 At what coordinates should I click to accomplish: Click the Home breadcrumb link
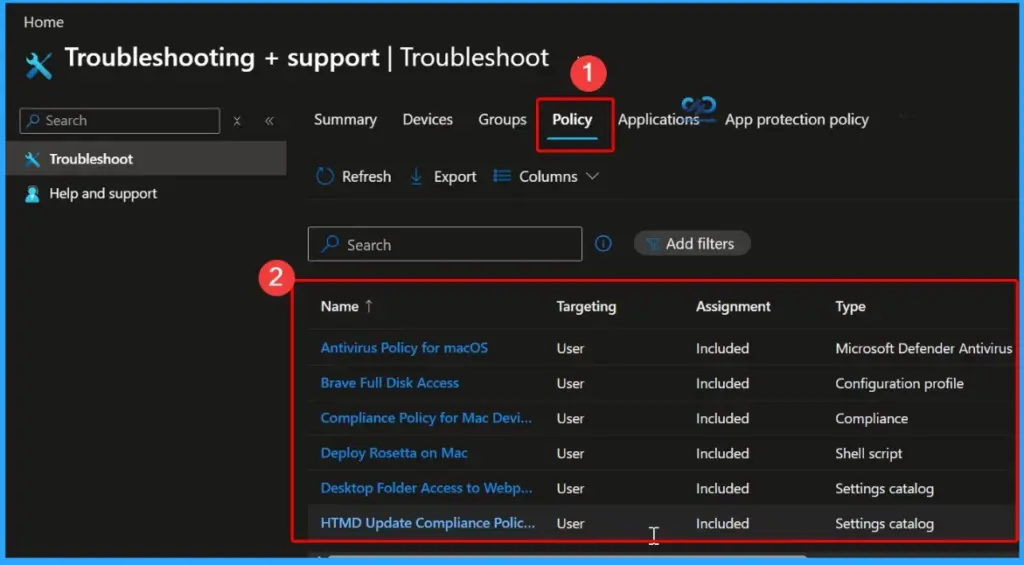tap(44, 22)
